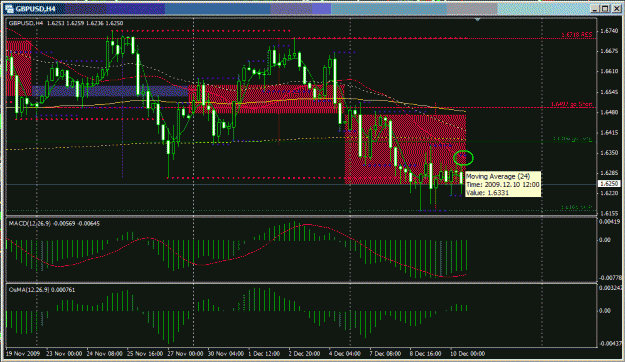The height and width of the screenshot is (362, 625).
Task: Click the GBPUSD,H4 window title text
Action: [x=36, y=9]
